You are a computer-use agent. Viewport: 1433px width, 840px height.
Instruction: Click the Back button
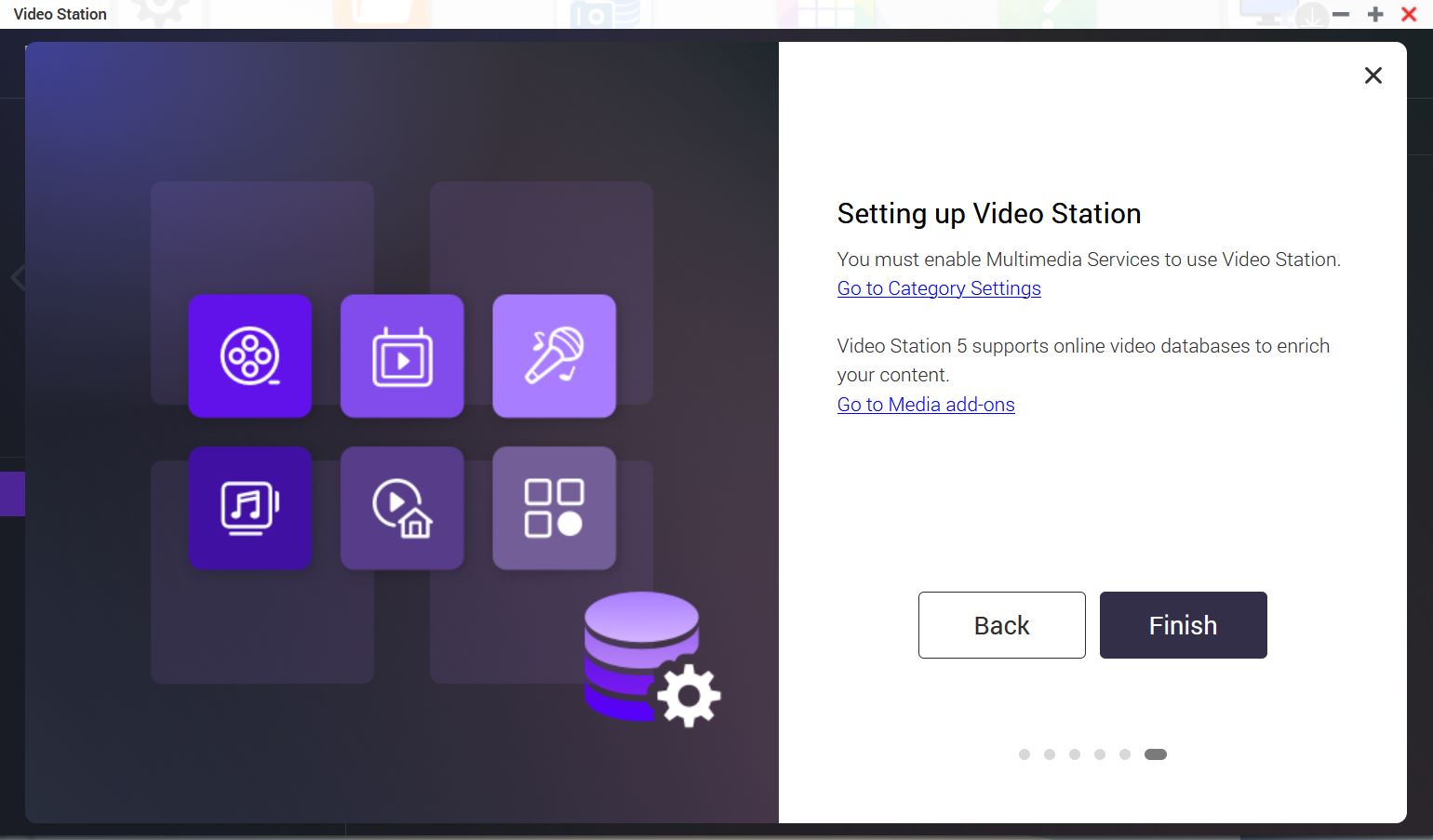click(x=1001, y=625)
